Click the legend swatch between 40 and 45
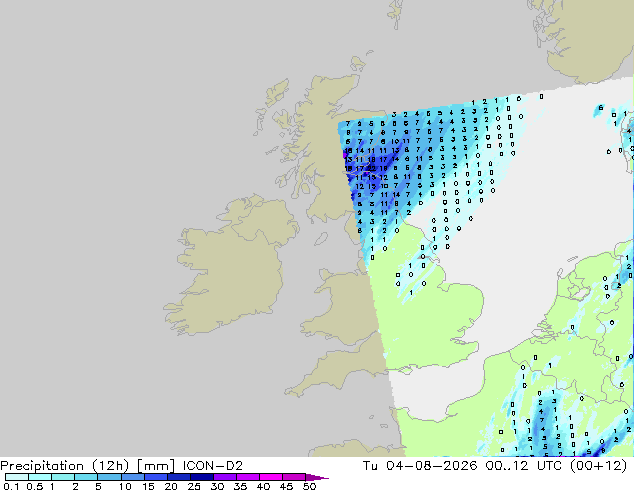 coord(271,477)
